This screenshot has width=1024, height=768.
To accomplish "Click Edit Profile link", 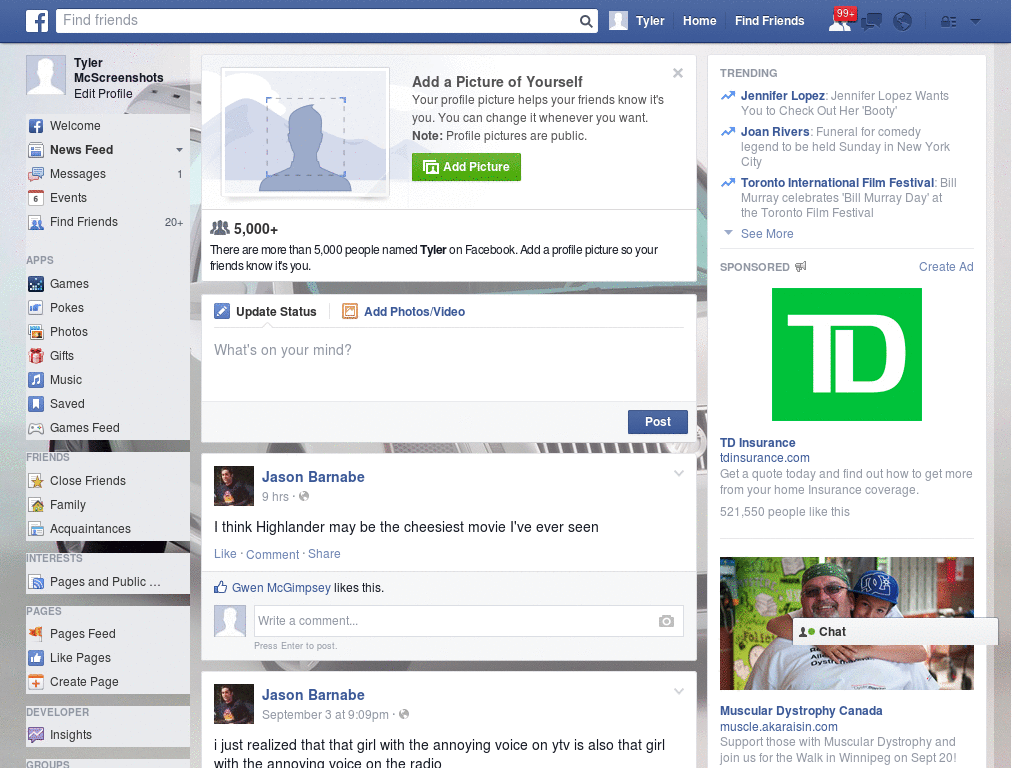I will [x=103, y=94].
